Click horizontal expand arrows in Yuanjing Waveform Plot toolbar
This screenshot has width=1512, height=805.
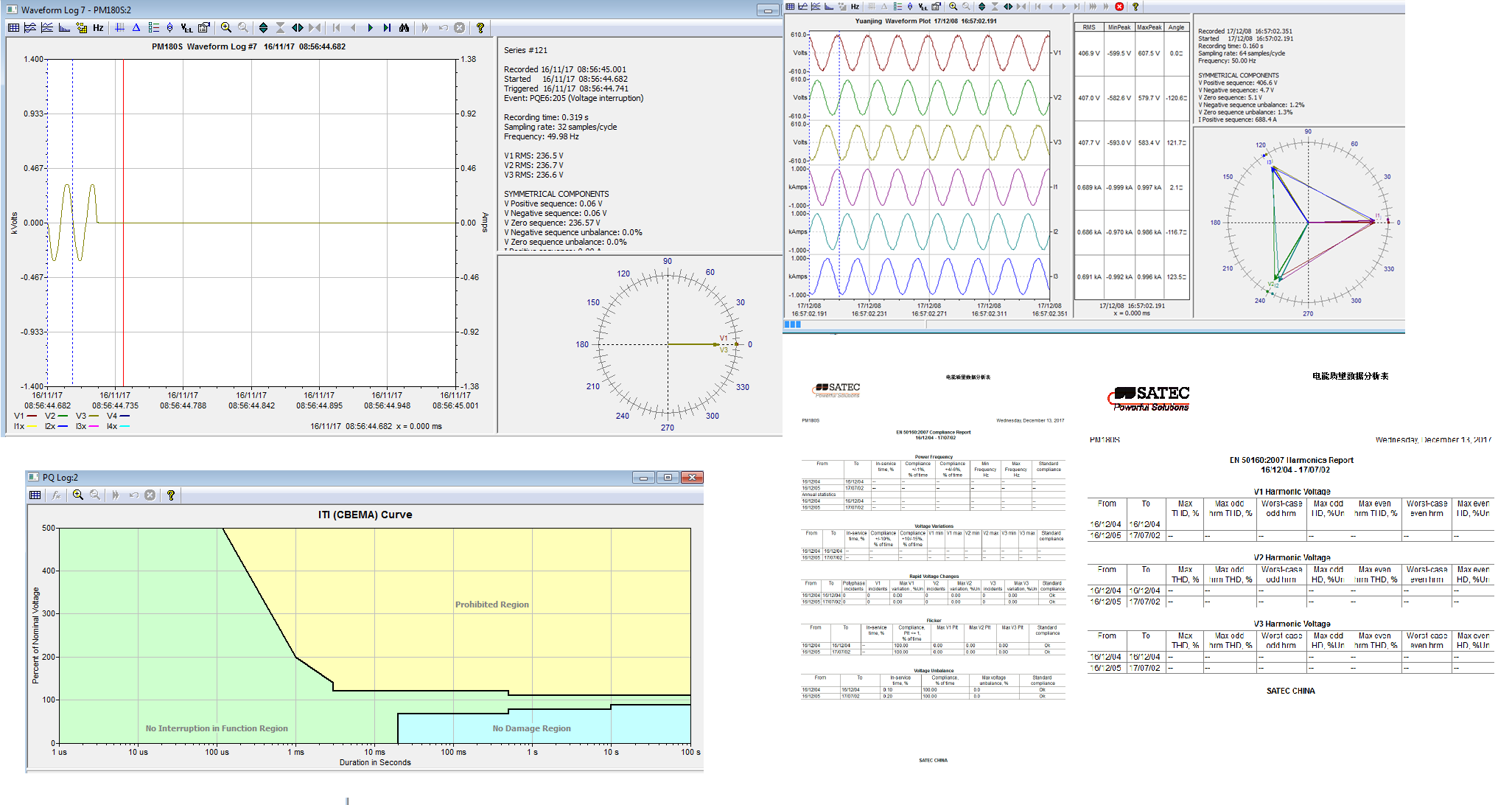point(1008,7)
